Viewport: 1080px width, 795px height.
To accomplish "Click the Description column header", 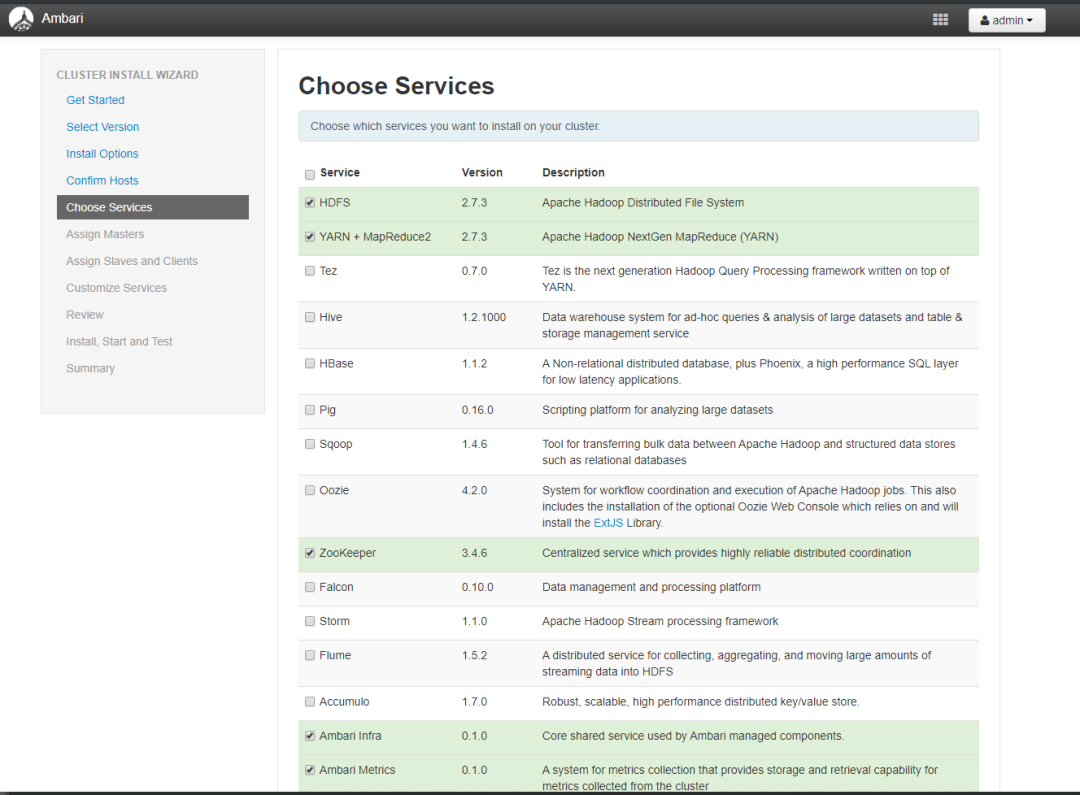I will (573, 172).
